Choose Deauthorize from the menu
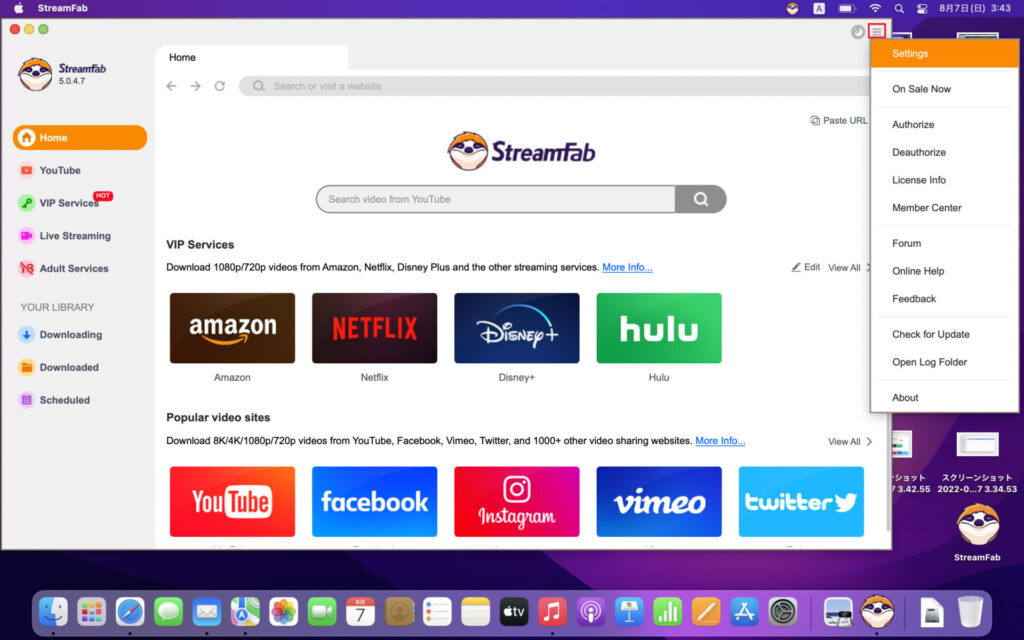Viewport: 1024px width, 640px height. point(944,152)
